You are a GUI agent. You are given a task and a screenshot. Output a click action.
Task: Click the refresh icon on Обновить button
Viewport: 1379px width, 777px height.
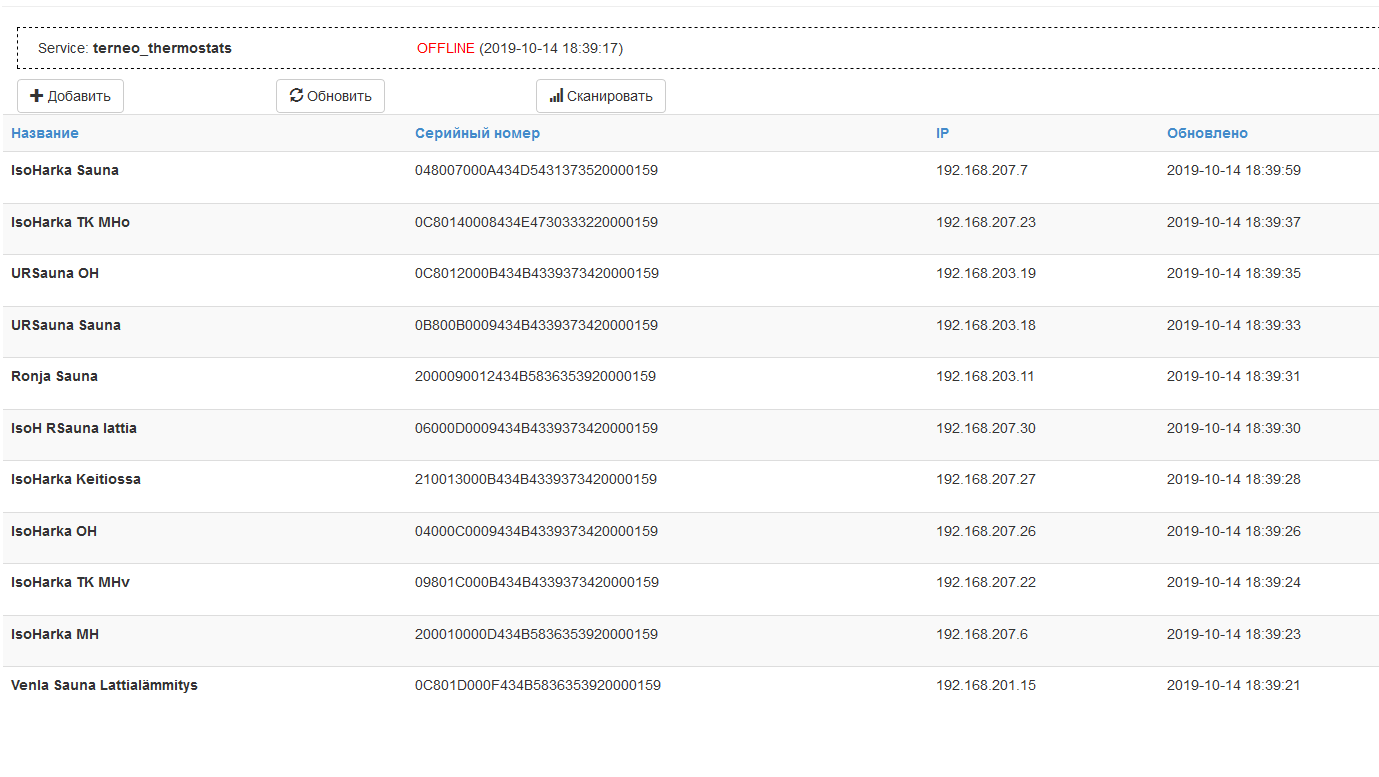[x=296, y=96]
